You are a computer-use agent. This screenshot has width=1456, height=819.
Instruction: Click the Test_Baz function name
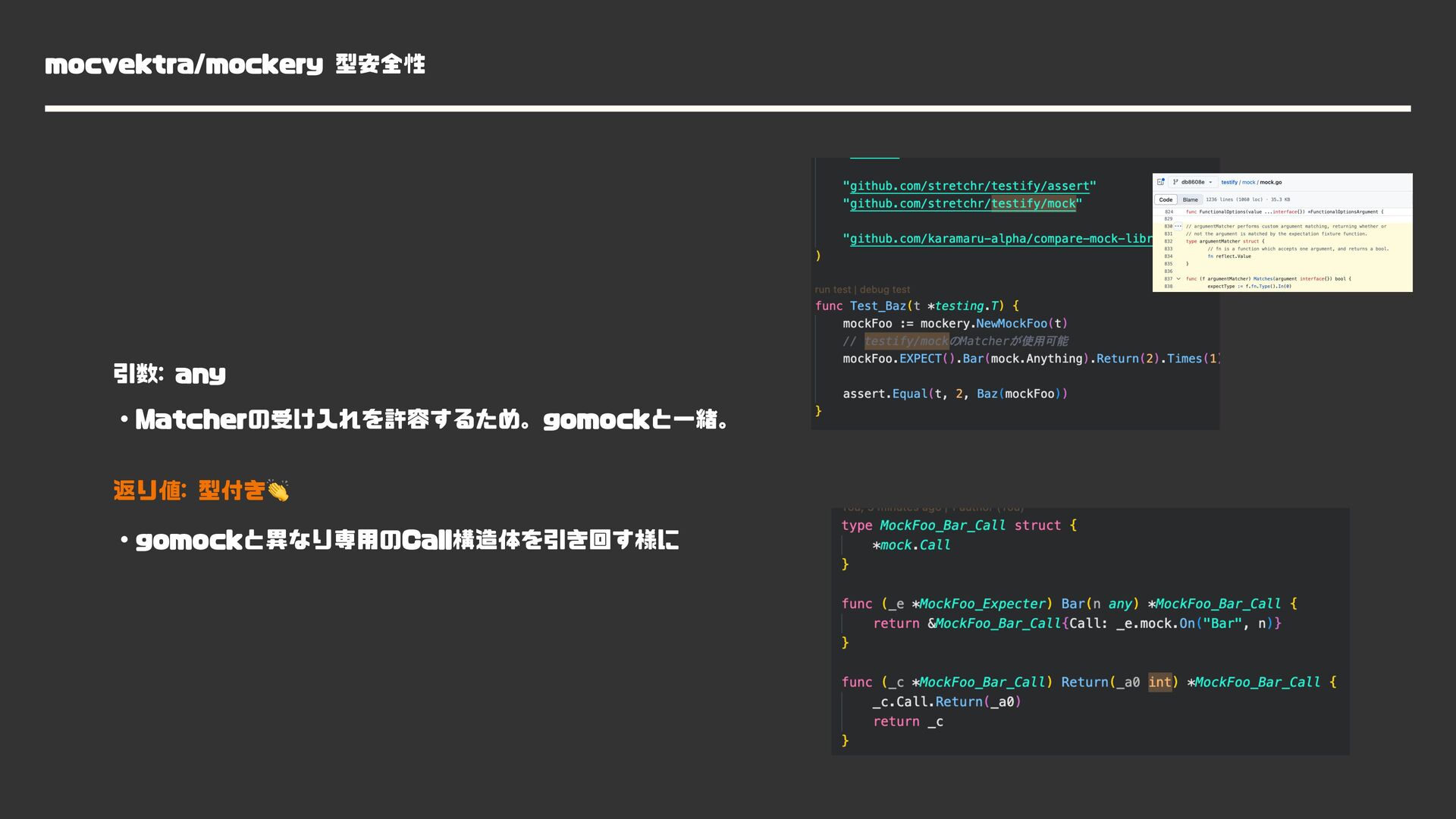pyautogui.click(x=878, y=306)
